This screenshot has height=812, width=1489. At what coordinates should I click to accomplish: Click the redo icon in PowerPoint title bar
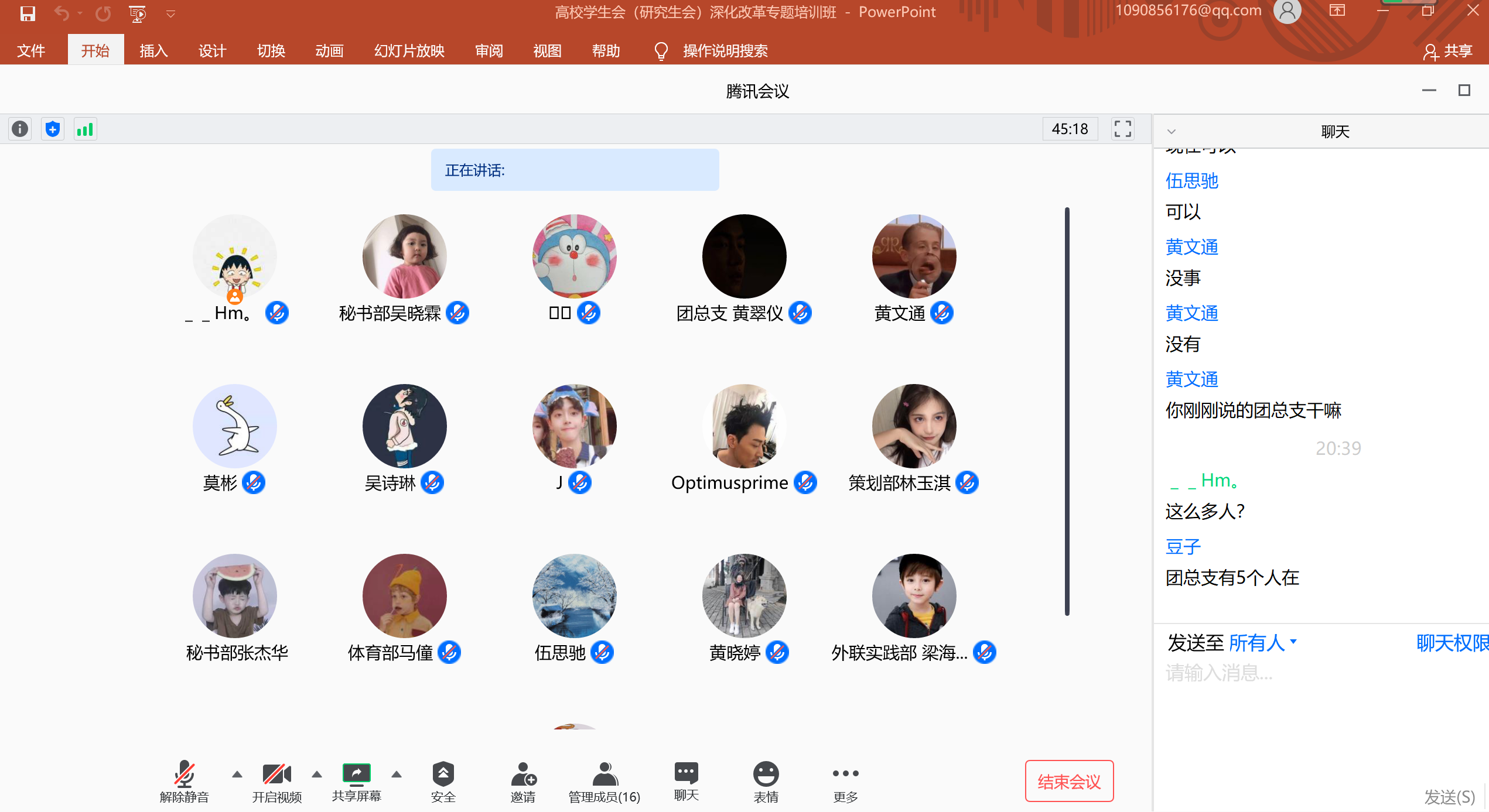103,13
